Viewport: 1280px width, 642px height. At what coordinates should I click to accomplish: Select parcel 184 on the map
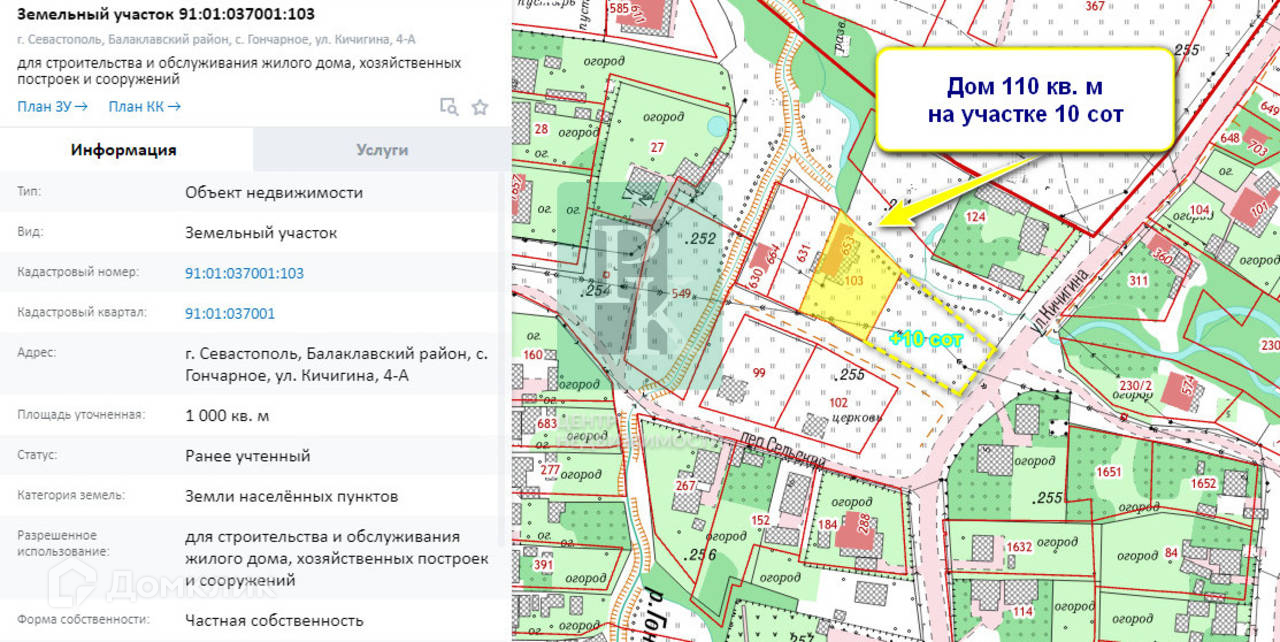828,524
